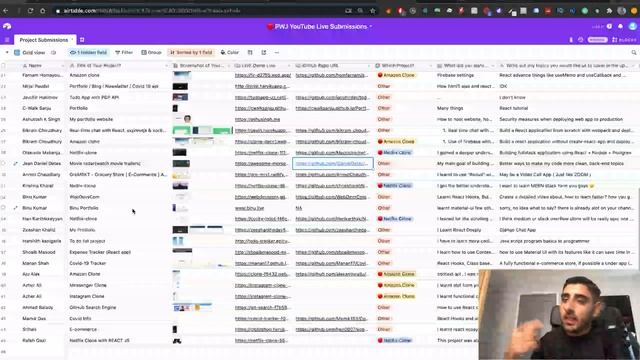Select the Project Submissions table tab
Screen dimensions: 640x360
click(x=44, y=40)
